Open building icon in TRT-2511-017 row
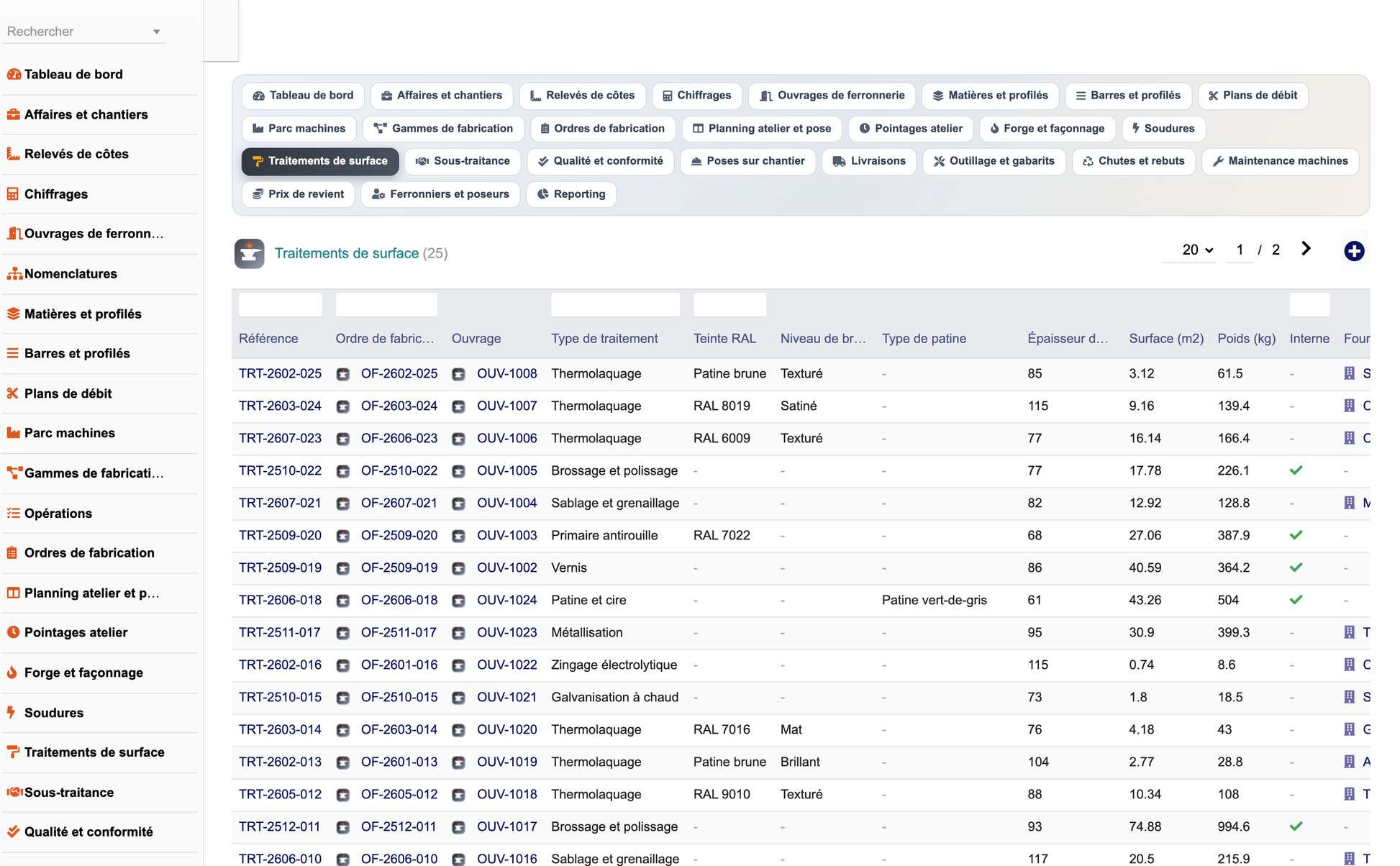Image resolution: width=1400 pixels, height=866 pixels. coord(1349,632)
